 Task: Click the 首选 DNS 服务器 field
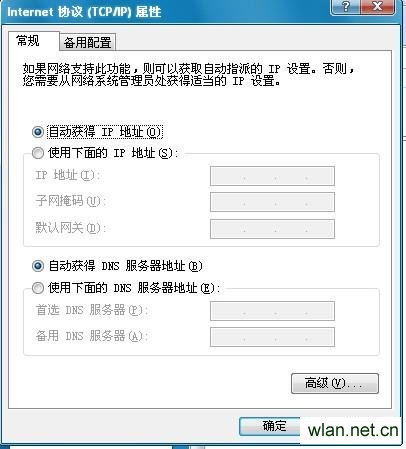[272, 311]
